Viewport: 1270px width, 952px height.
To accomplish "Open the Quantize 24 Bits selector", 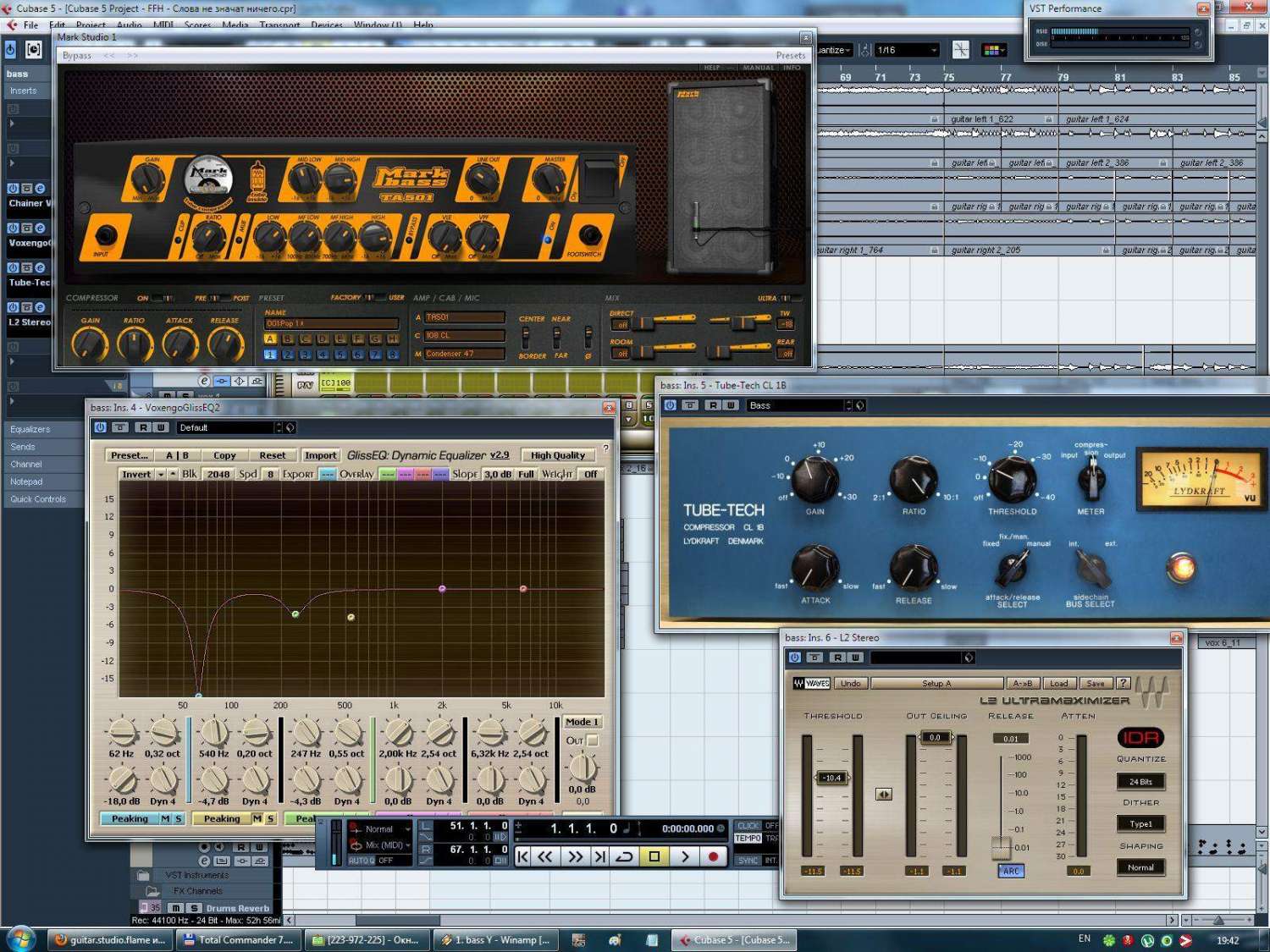I will click(x=1140, y=781).
